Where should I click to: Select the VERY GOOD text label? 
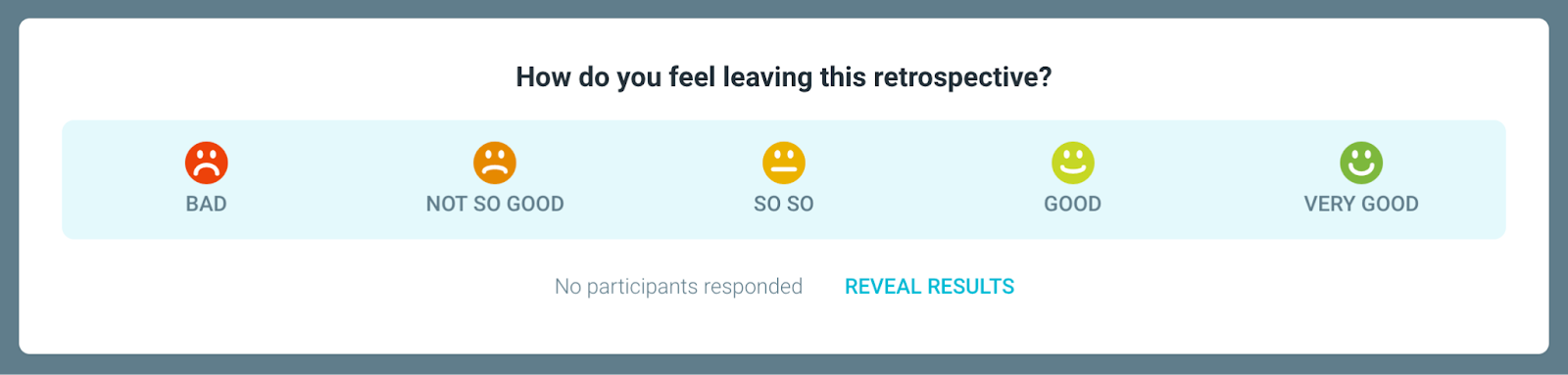(1361, 204)
